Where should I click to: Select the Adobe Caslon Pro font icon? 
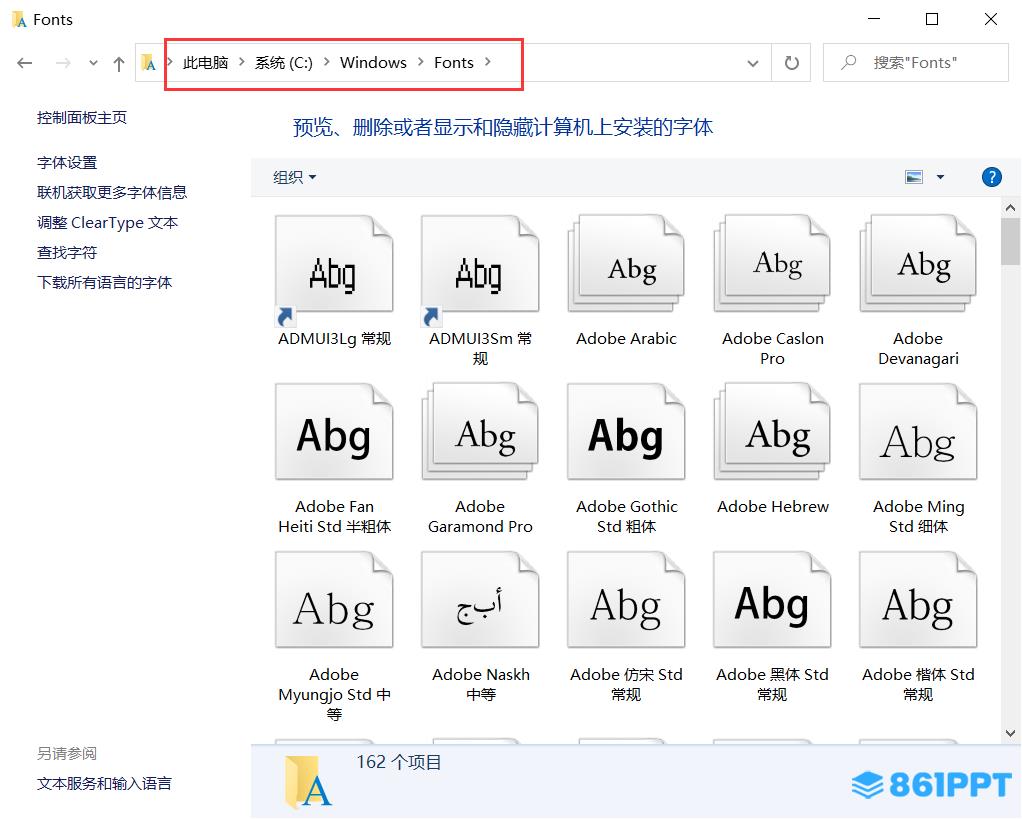[x=772, y=263]
